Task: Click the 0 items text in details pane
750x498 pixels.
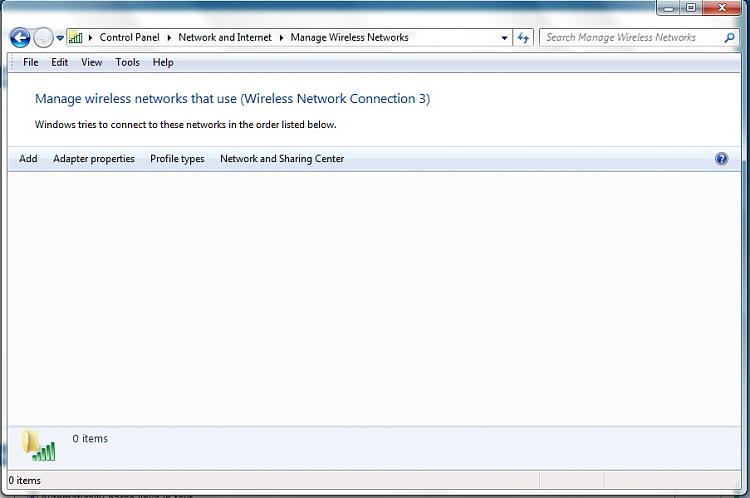Action: (x=90, y=438)
